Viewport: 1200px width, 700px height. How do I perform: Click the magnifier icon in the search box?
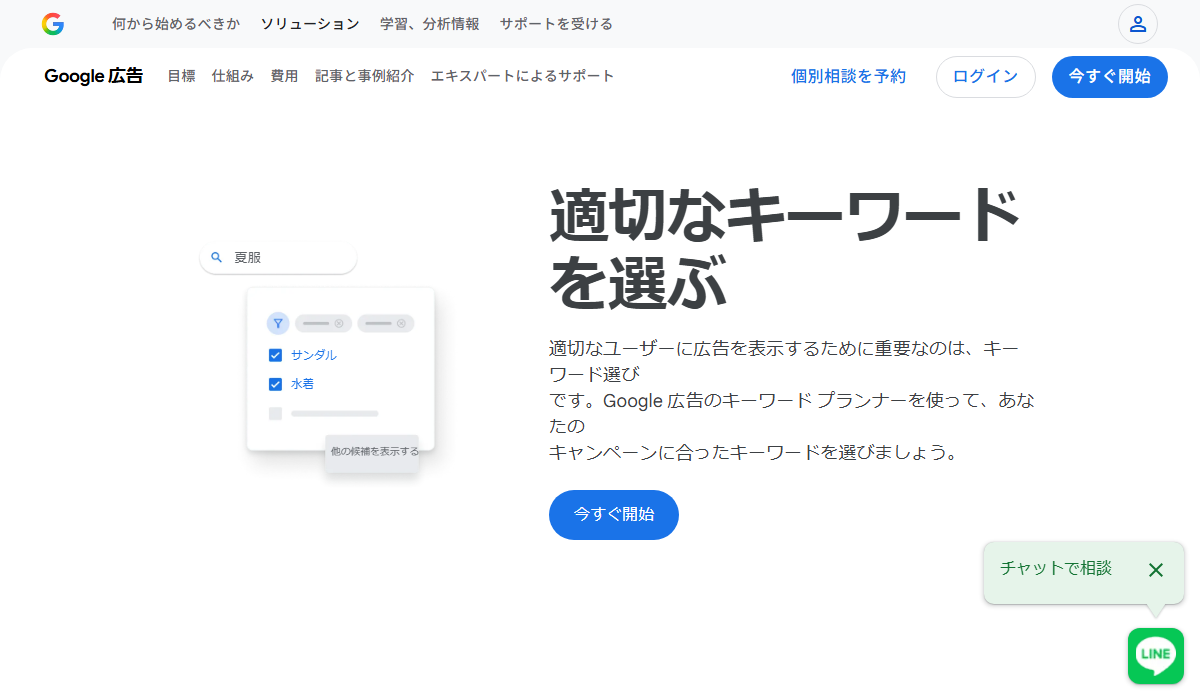(x=217, y=257)
